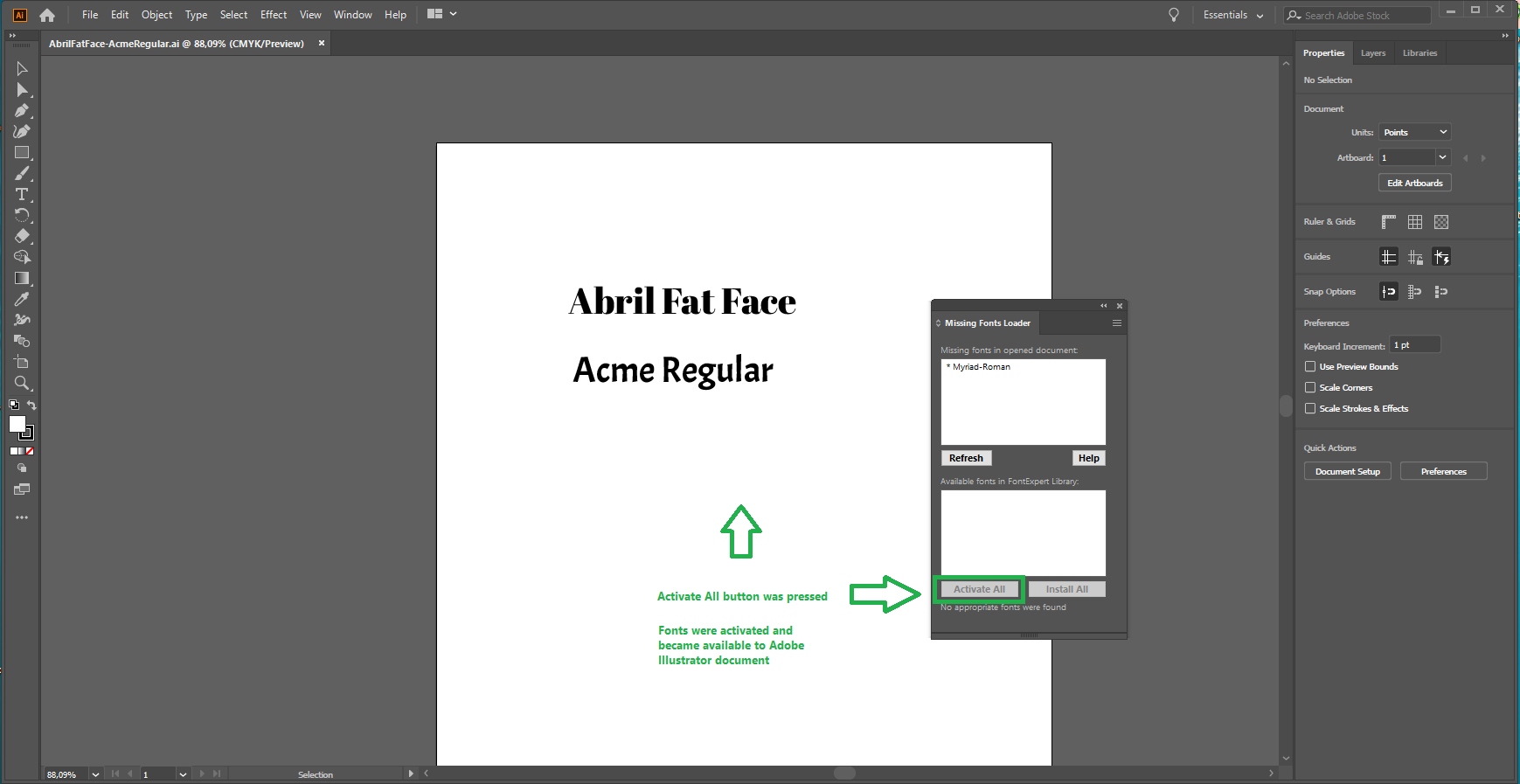Select the Artboard tool
1520x784 pixels.
click(x=22, y=362)
